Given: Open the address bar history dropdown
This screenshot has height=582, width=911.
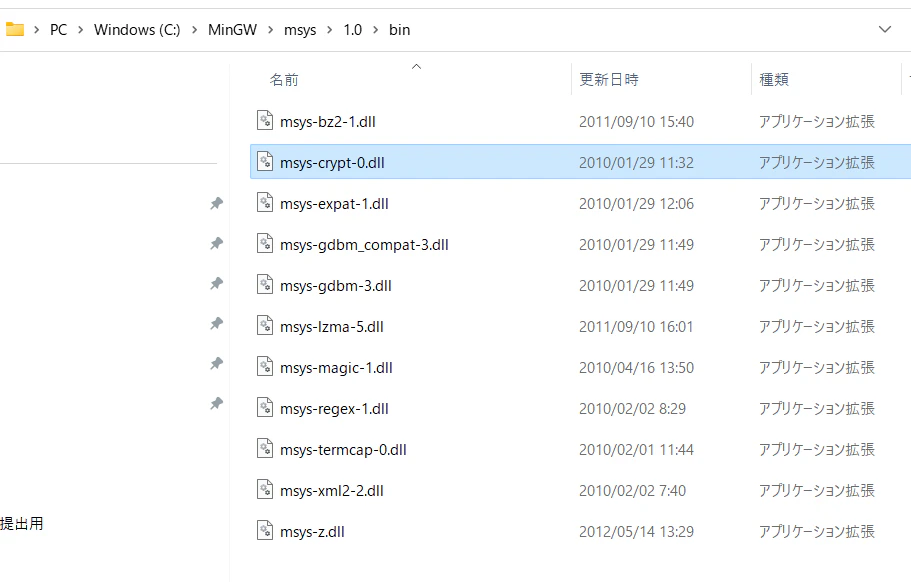Looking at the screenshot, I should 884,29.
